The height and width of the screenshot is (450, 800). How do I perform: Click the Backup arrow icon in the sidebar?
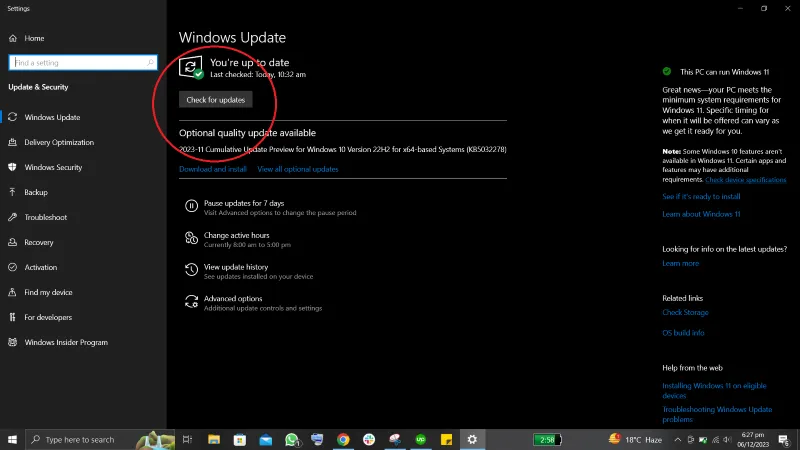click(13, 192)
